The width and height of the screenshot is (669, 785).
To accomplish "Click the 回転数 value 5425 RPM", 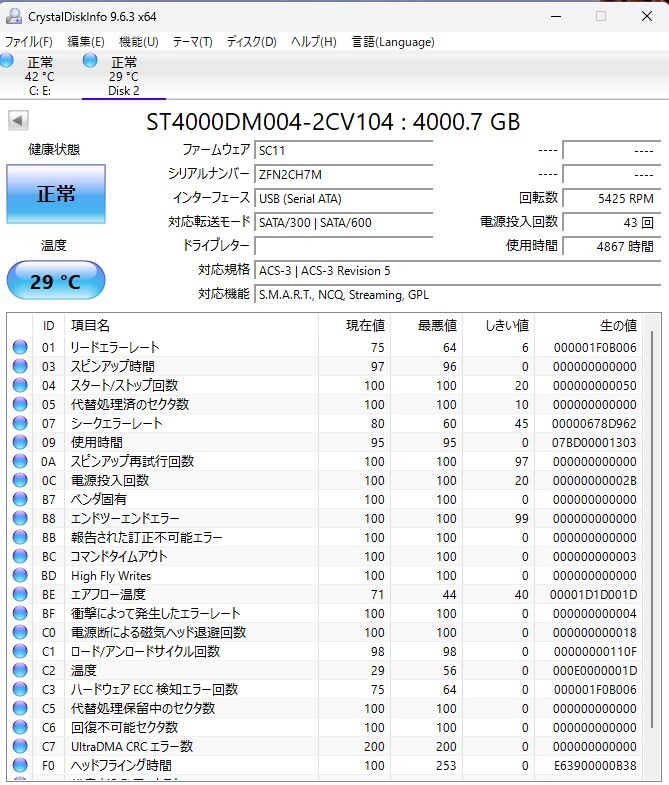I will [612, 198].
